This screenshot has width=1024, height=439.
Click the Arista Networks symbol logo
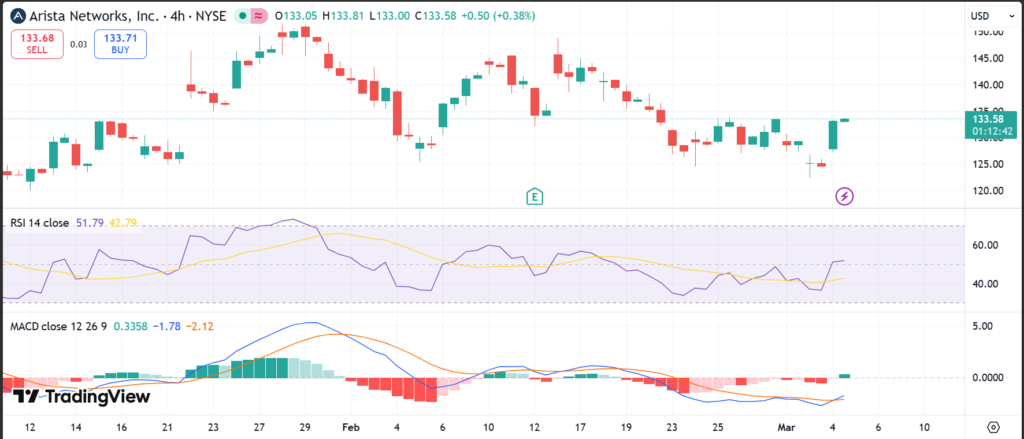(x=18, y=15)
